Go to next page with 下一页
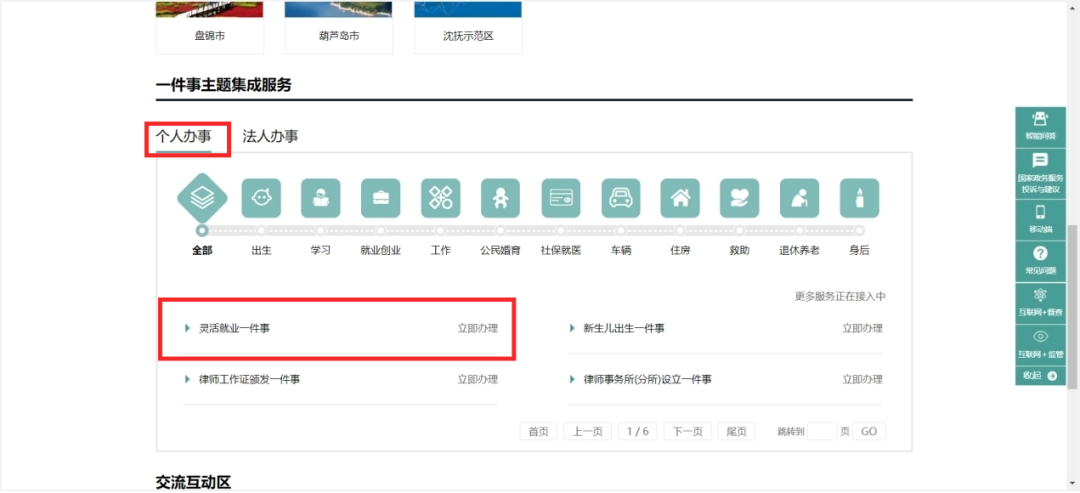Viewport: 1080px width, 493px height. pos(687,431)
